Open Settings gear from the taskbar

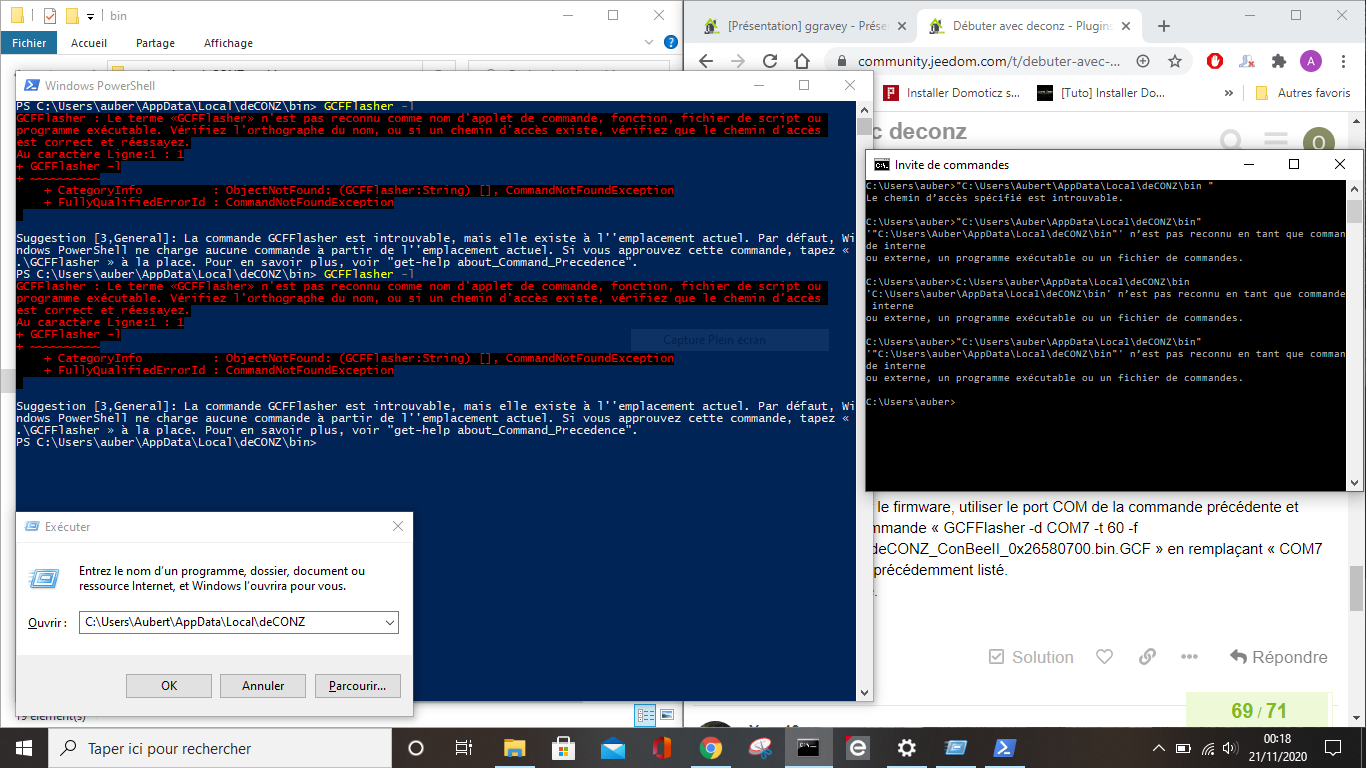906,748
